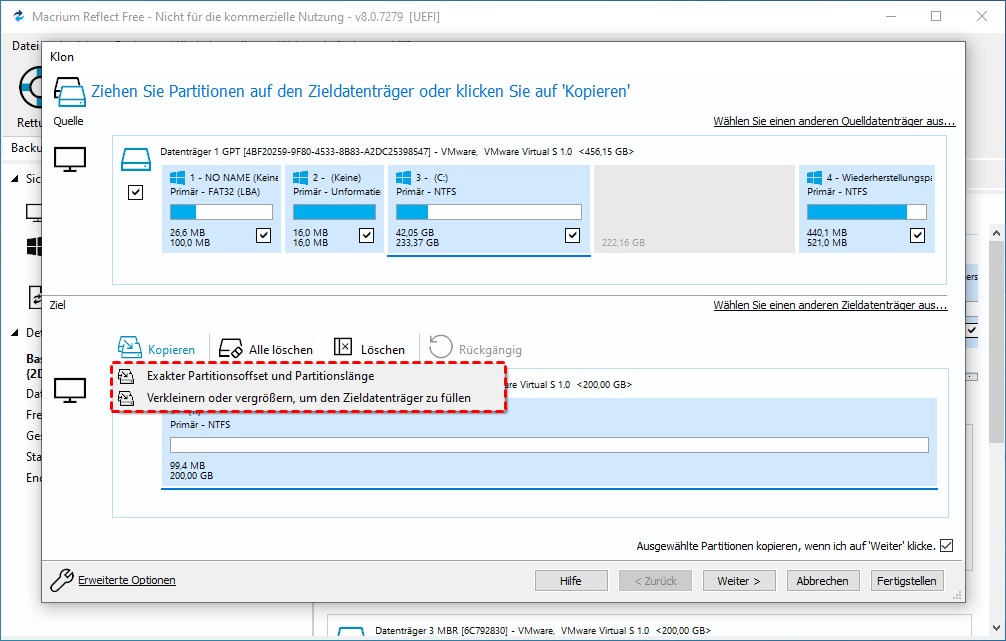Click the rescue media lifebuoy icon in main window

point(30,88)
